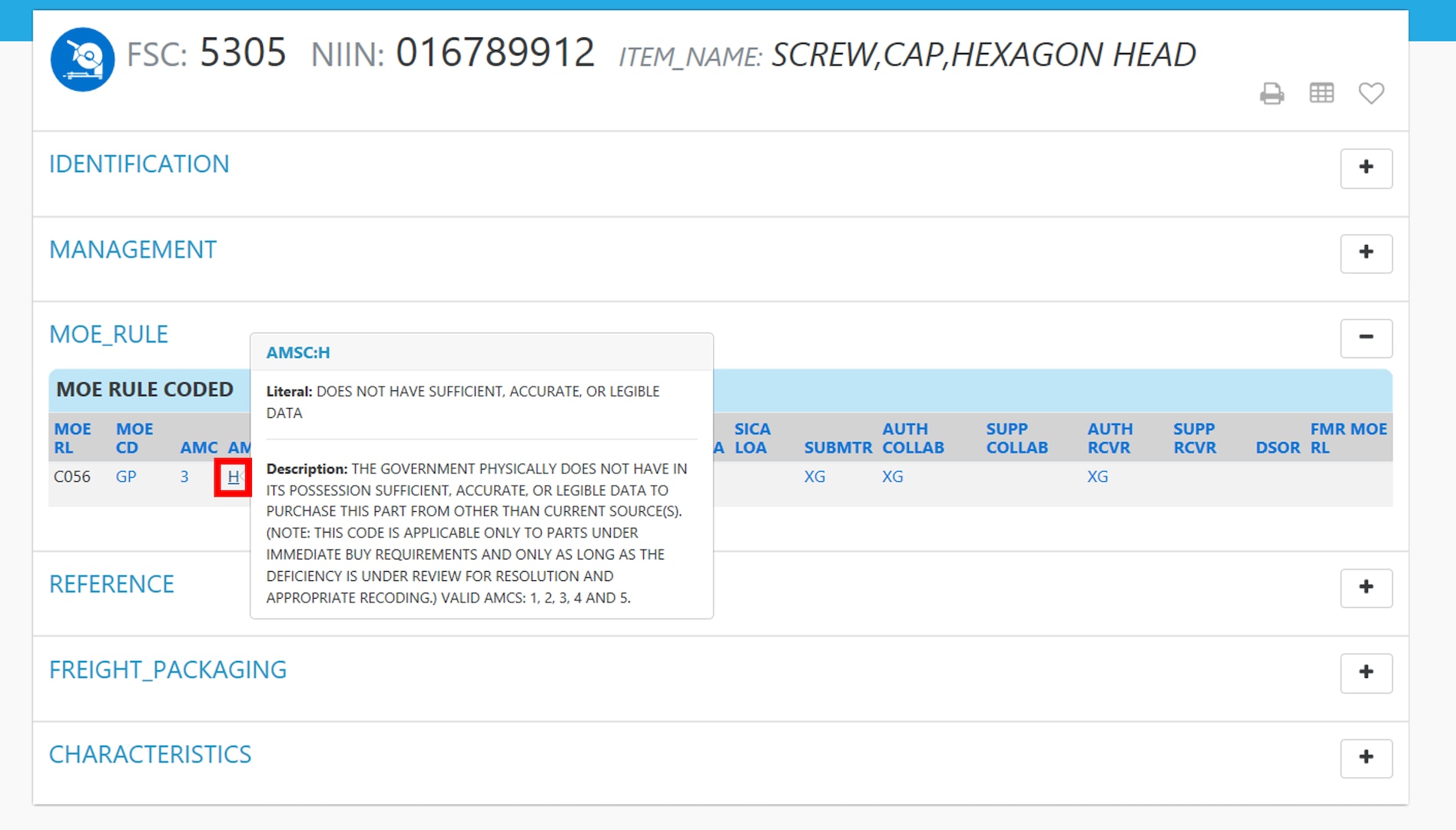Click the REFERENCE heading

111,584
